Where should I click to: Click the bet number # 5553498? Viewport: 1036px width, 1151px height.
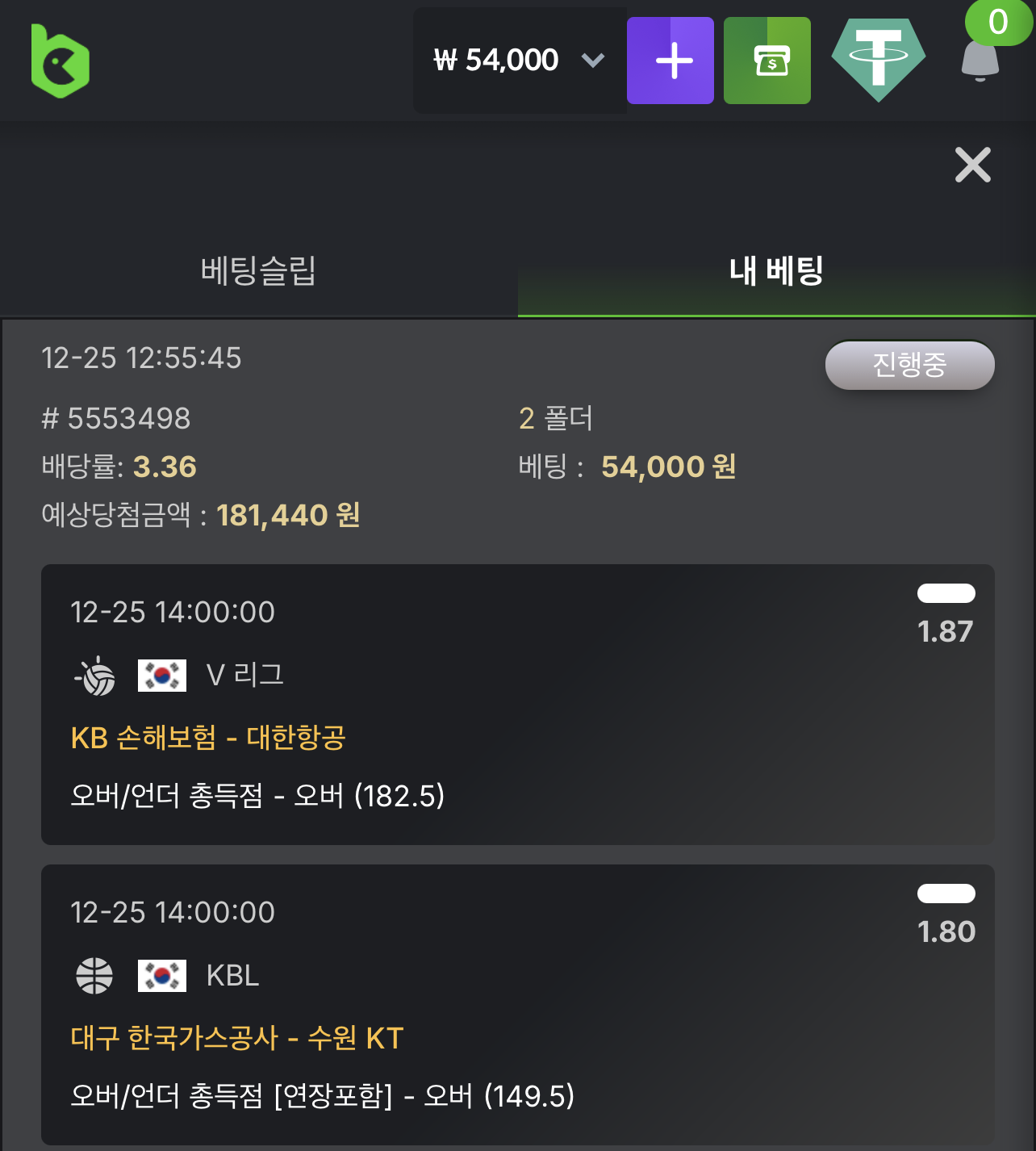tap(116, 418)
